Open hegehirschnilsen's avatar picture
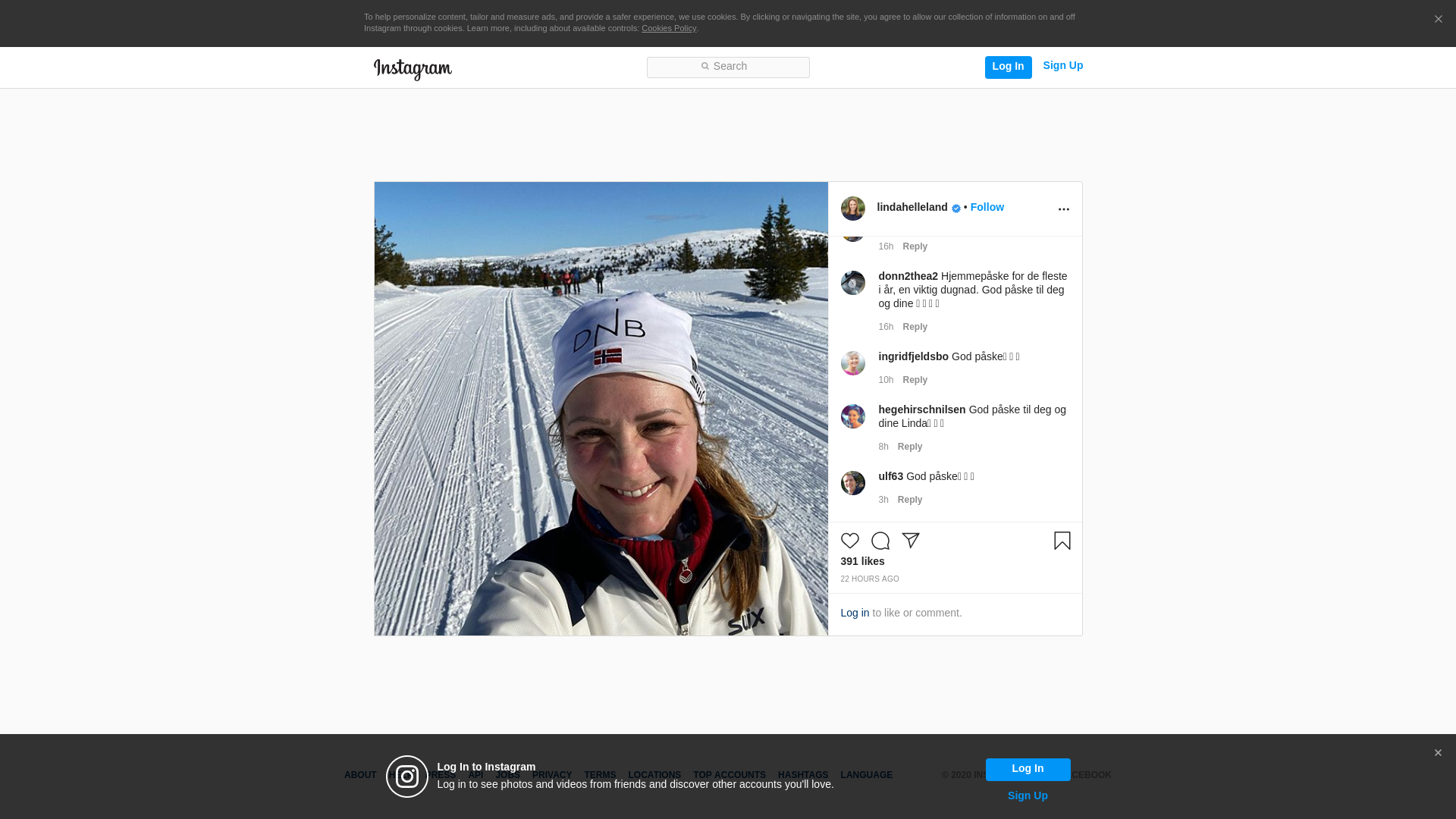 coord(852,416)
